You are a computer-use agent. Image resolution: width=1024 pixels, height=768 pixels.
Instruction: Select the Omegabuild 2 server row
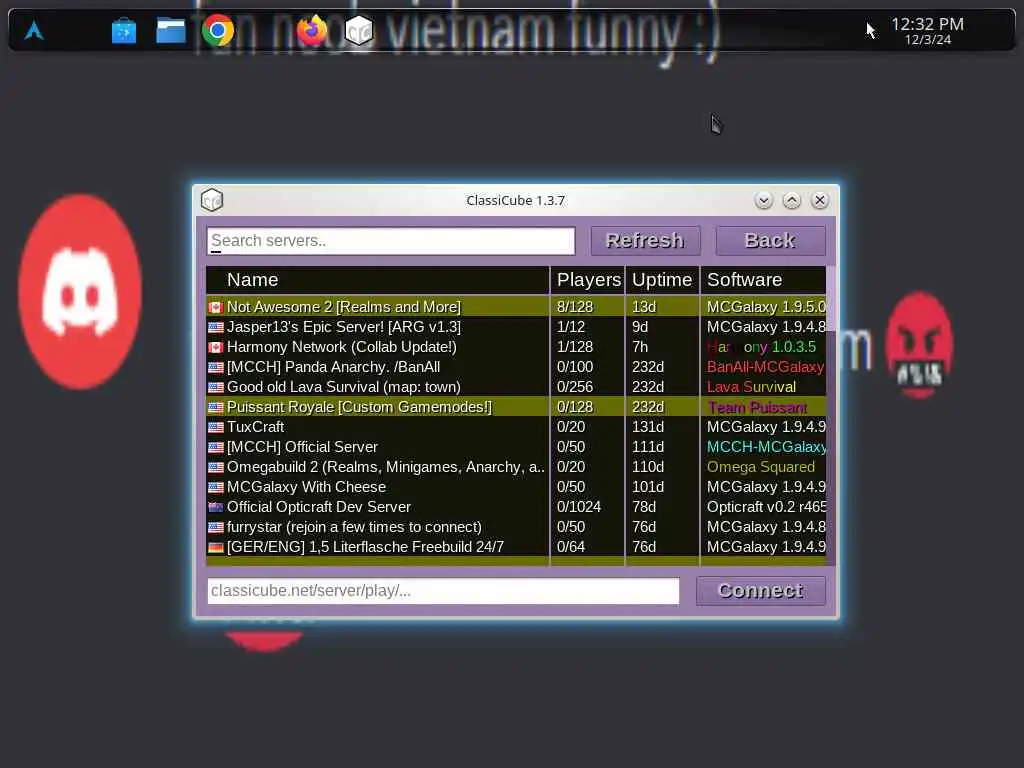tap(516, 467)
